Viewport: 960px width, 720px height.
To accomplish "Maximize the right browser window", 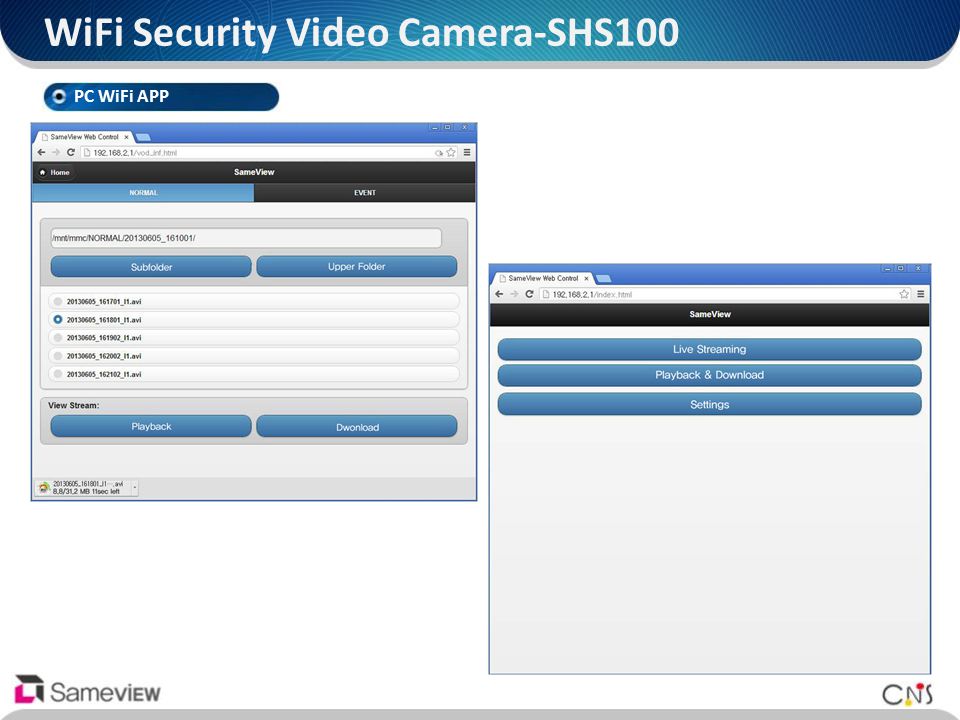I will [x=901, y=268].
